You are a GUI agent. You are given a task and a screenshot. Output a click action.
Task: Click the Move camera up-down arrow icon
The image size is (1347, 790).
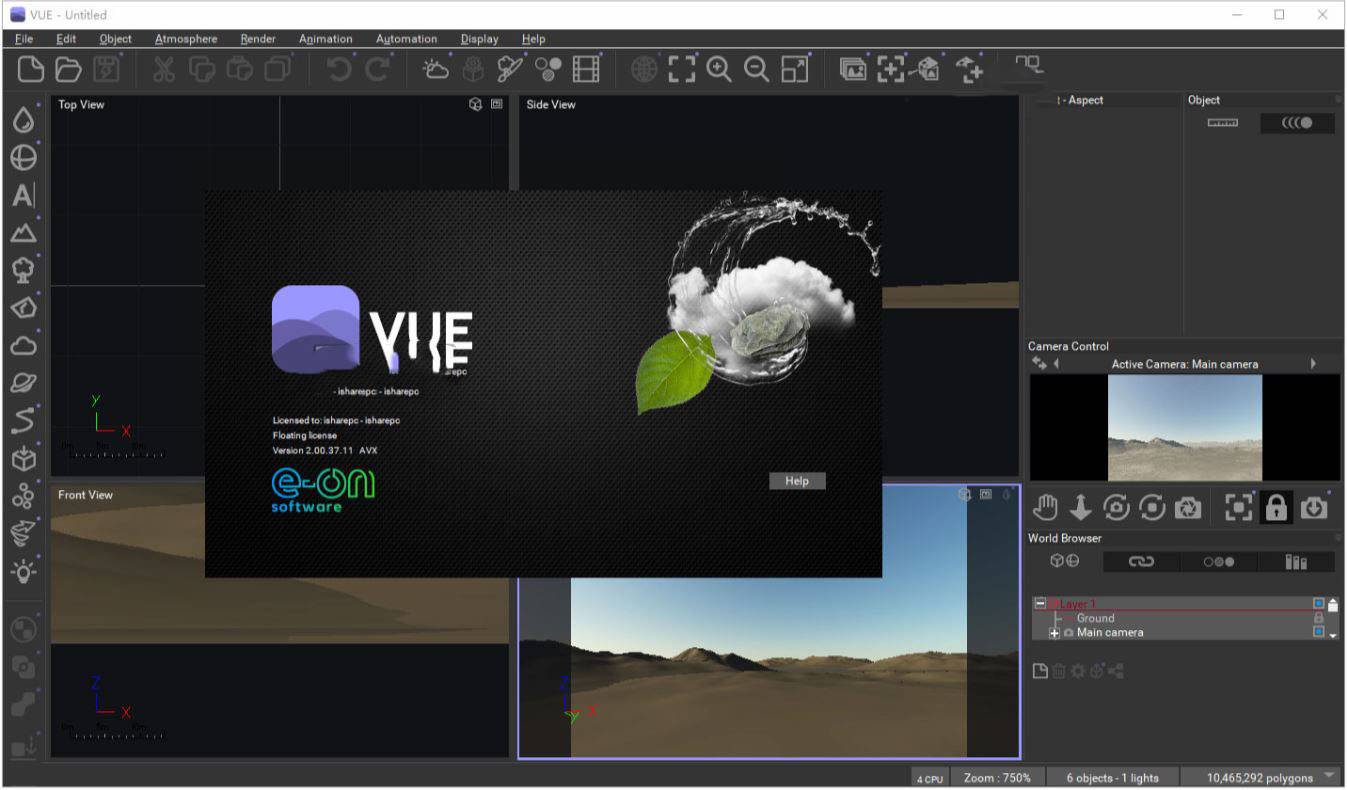[x=1081, y=508]
